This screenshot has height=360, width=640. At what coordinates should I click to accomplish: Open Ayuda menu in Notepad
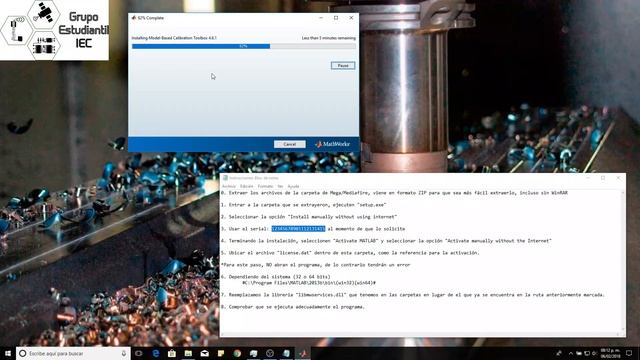click(293, 186)
